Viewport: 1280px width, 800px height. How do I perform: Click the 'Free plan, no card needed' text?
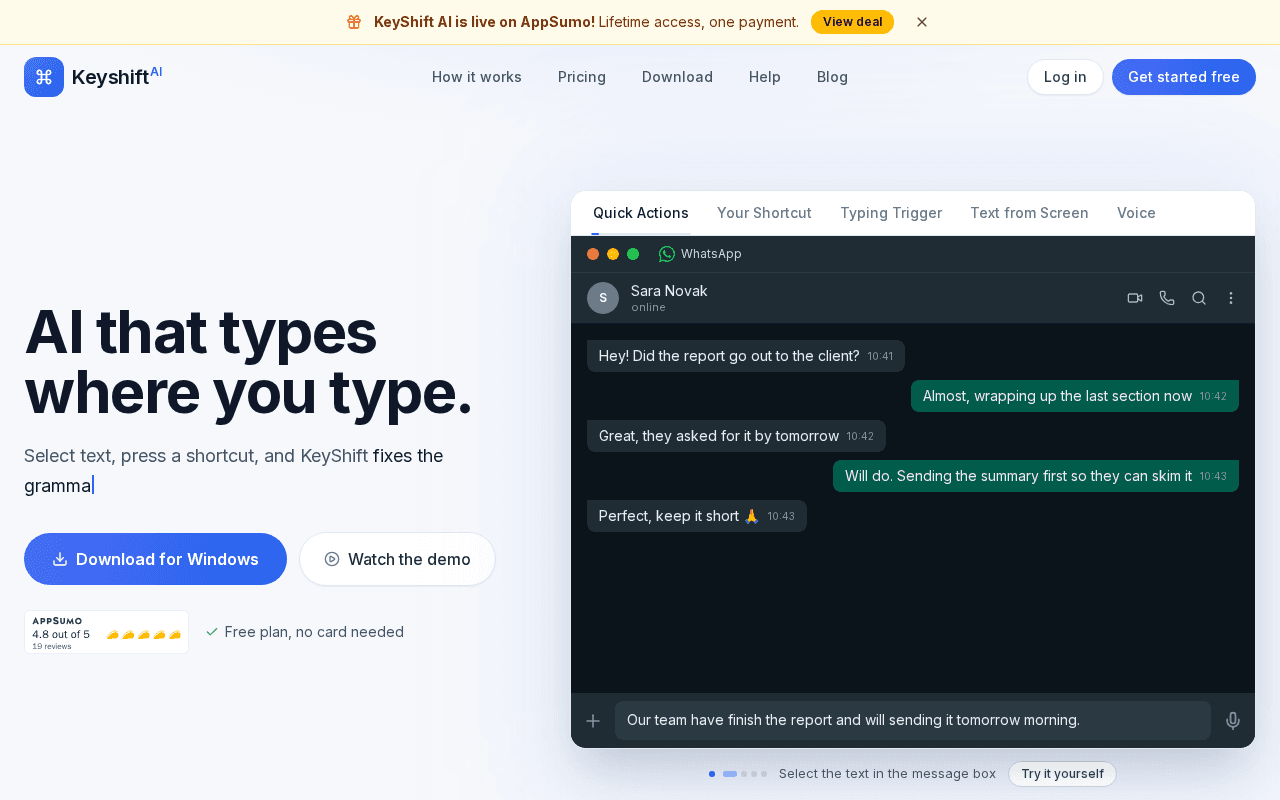314,632
